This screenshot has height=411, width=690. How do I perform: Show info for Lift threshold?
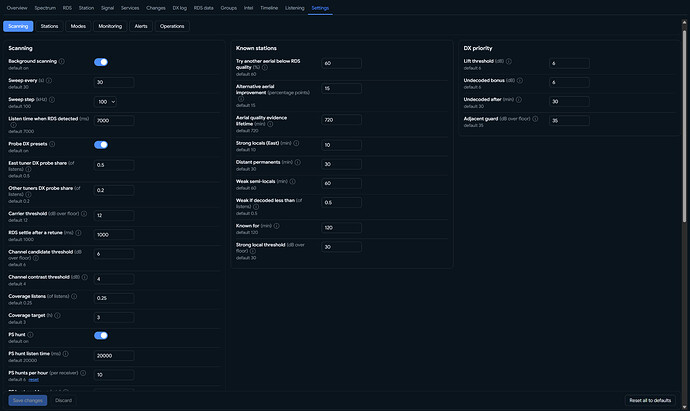pos(509,61)
